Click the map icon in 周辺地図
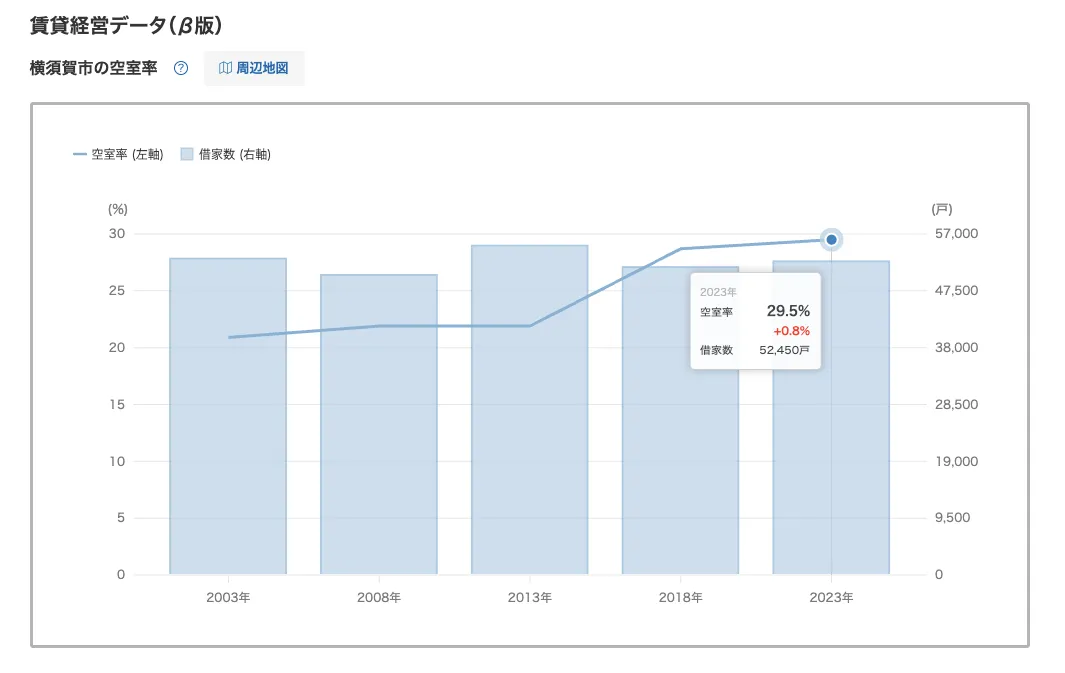This screenshot has width=1065, height=673. point(225,69)
